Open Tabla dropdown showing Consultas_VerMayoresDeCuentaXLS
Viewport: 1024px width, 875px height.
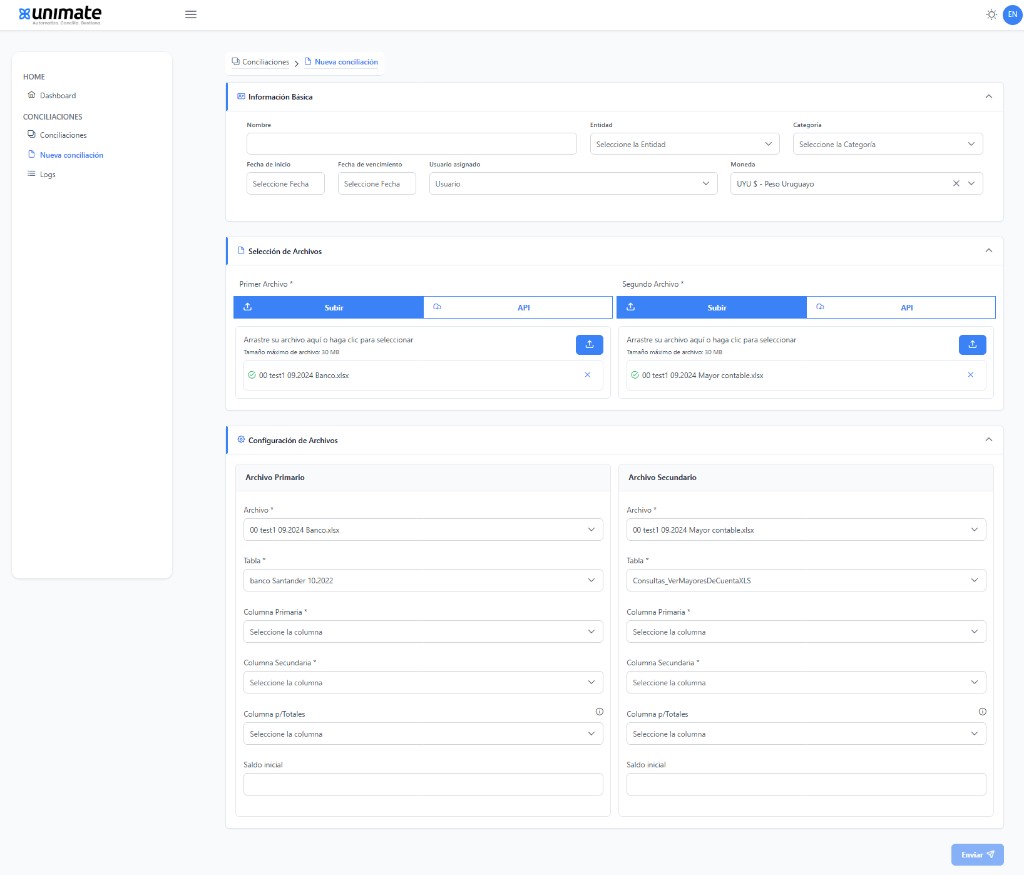[807, 580]
